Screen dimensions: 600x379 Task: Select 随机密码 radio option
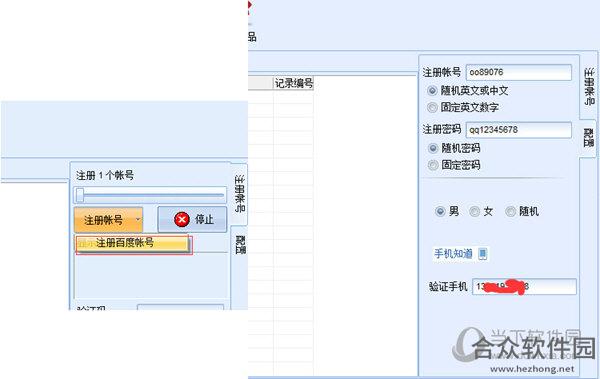tap(433, 148)
